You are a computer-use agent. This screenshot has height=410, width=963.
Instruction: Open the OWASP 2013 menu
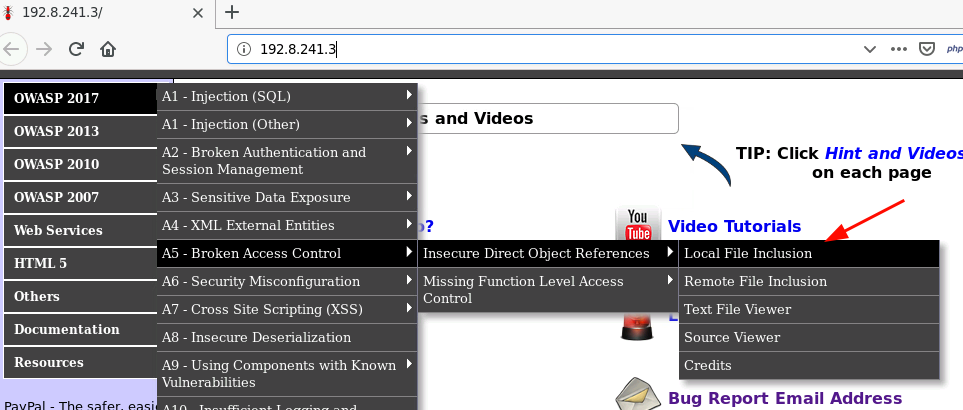click(80, 131)
